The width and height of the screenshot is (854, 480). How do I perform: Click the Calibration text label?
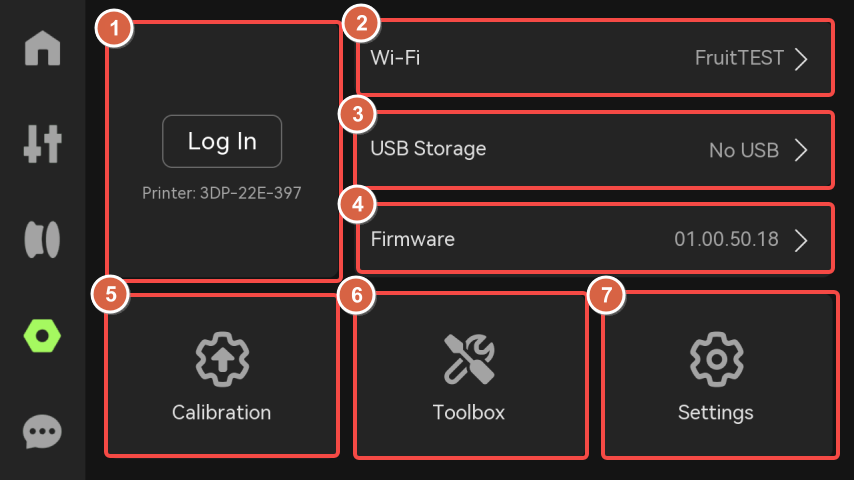pos(222,412)
